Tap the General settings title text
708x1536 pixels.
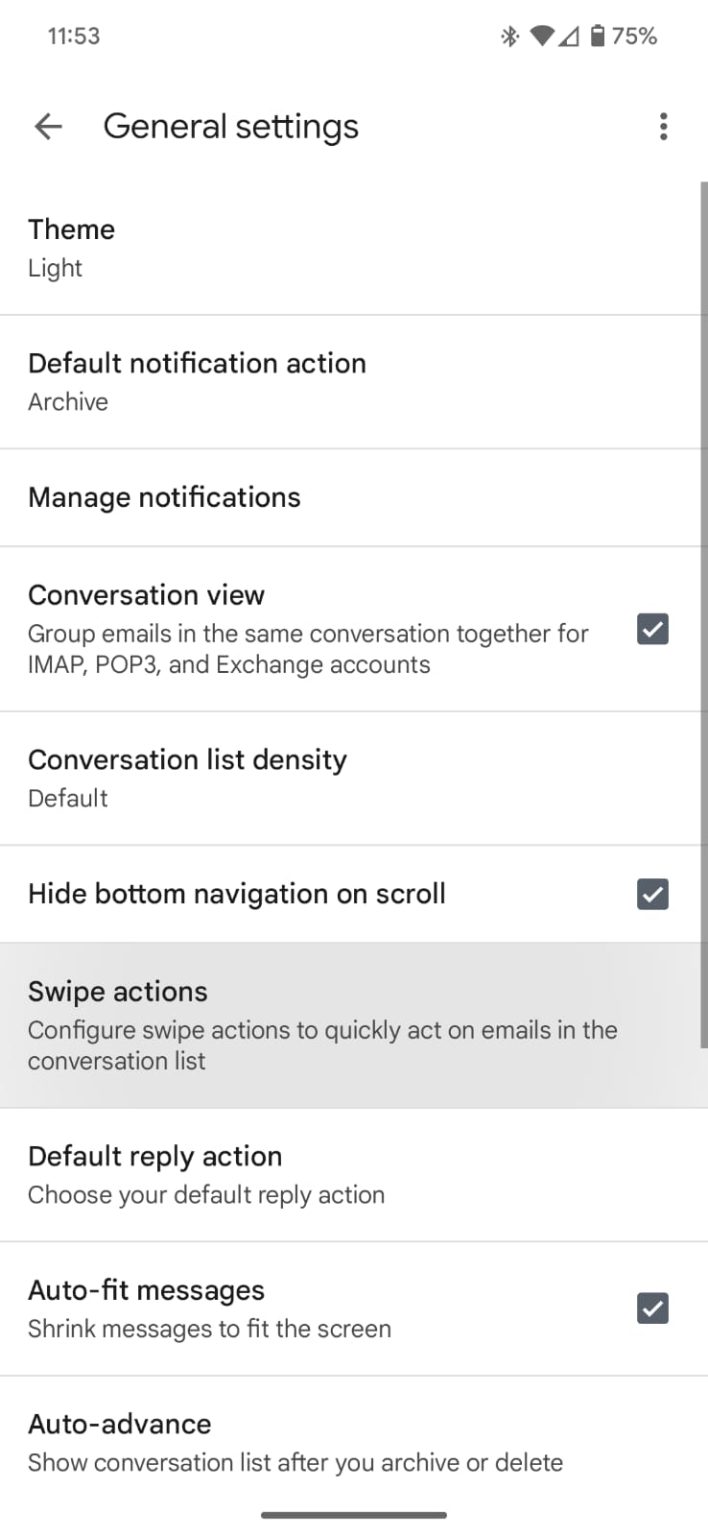(x=231, y=126)
